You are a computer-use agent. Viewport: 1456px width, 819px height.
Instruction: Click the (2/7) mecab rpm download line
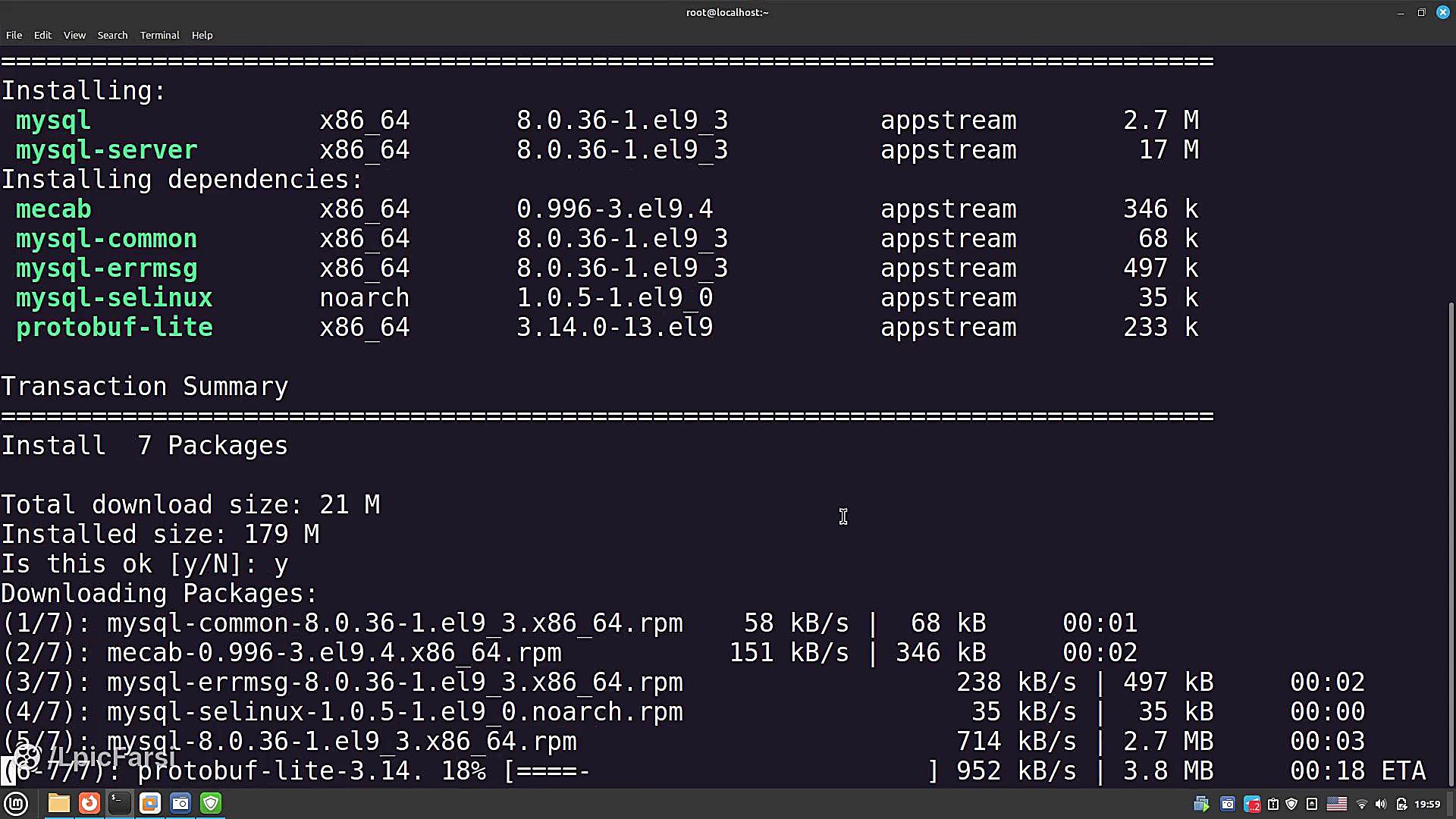tap(569, 653)
